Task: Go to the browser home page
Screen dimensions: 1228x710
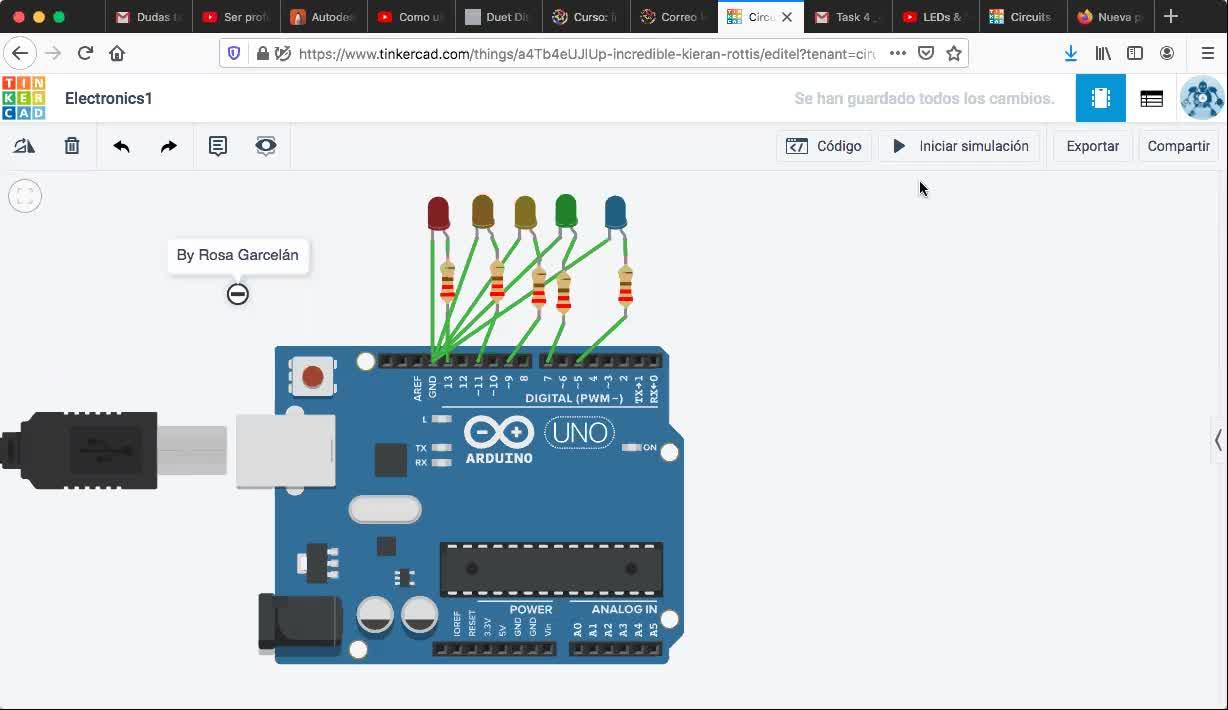Action: tap(117, 54)
